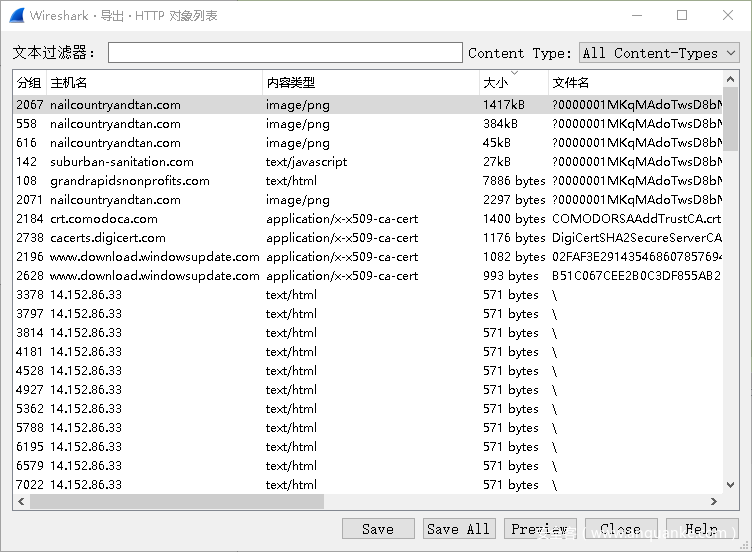Sort by 内容类型 column header
The image size is (752, 552).
point(370,83)
